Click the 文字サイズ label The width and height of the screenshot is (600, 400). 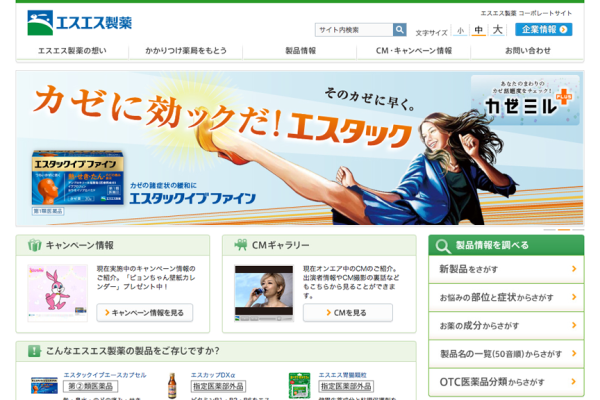[x=432, y=33]
